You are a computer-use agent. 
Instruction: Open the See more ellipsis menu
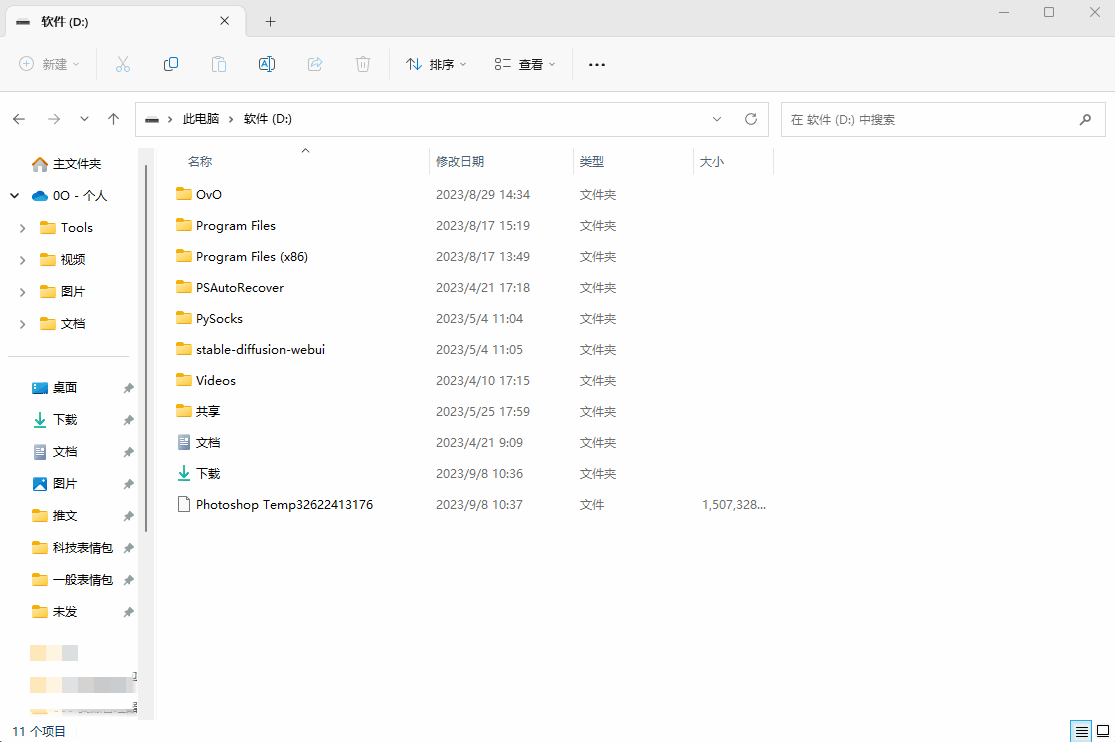(x=597, y=64)
